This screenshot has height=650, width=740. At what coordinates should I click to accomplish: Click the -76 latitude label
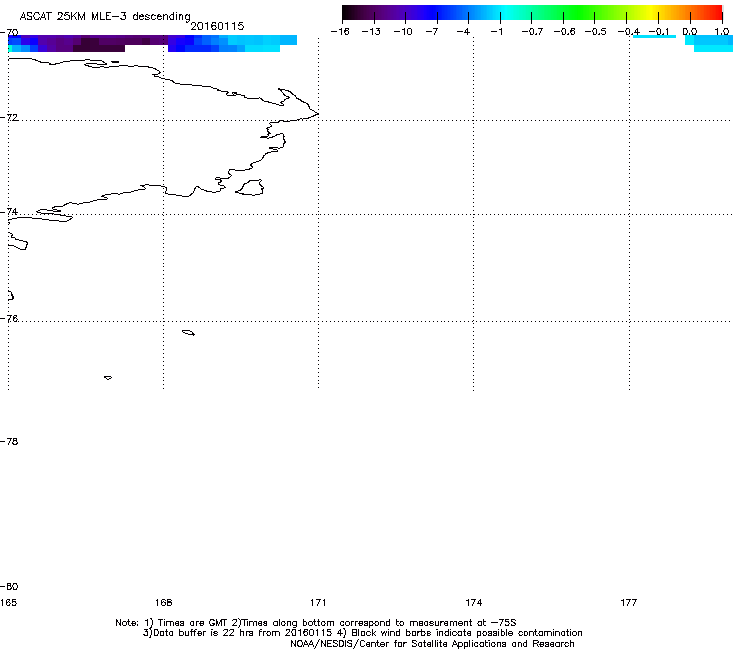click(9, 319)
